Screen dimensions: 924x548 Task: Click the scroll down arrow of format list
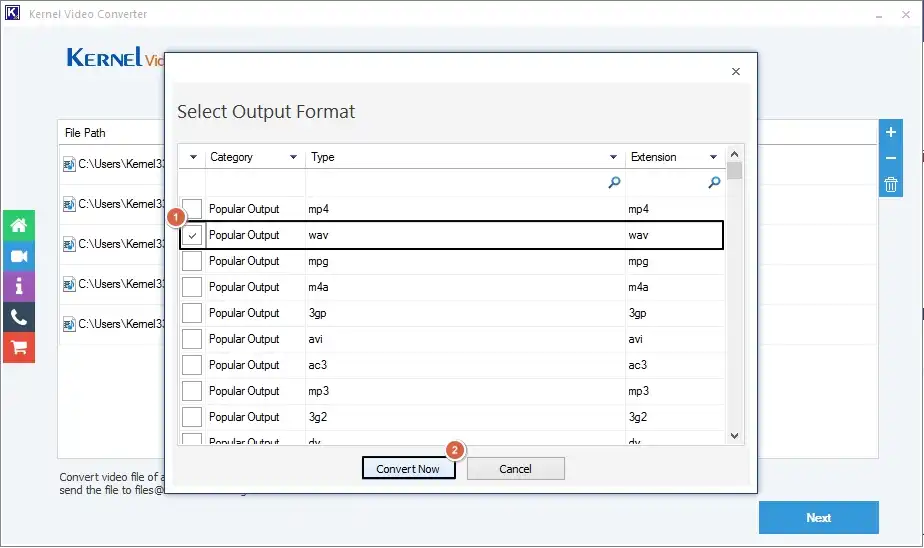[x=734, y=436]
